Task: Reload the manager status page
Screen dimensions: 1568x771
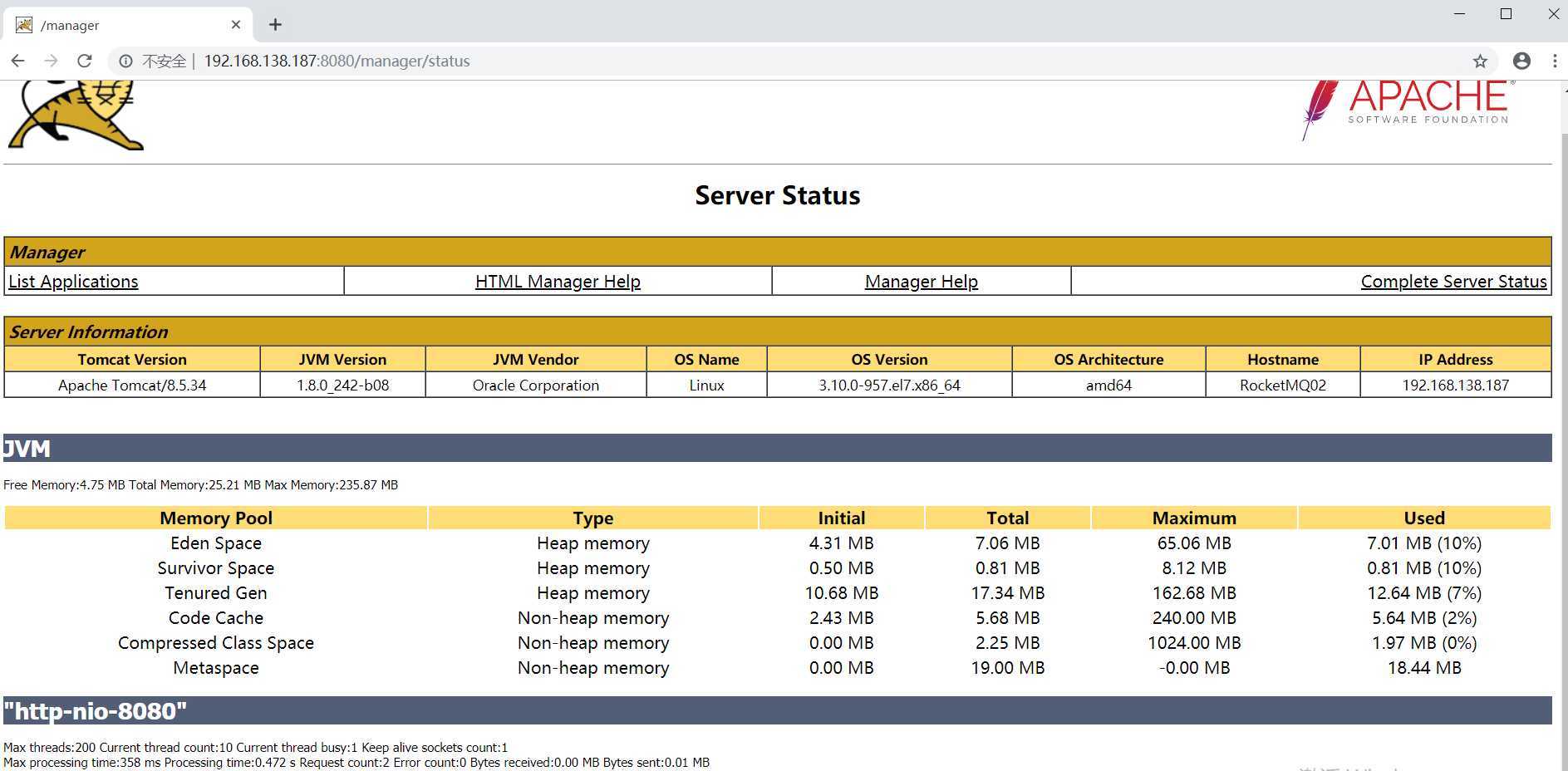Action: coord(84,61)
